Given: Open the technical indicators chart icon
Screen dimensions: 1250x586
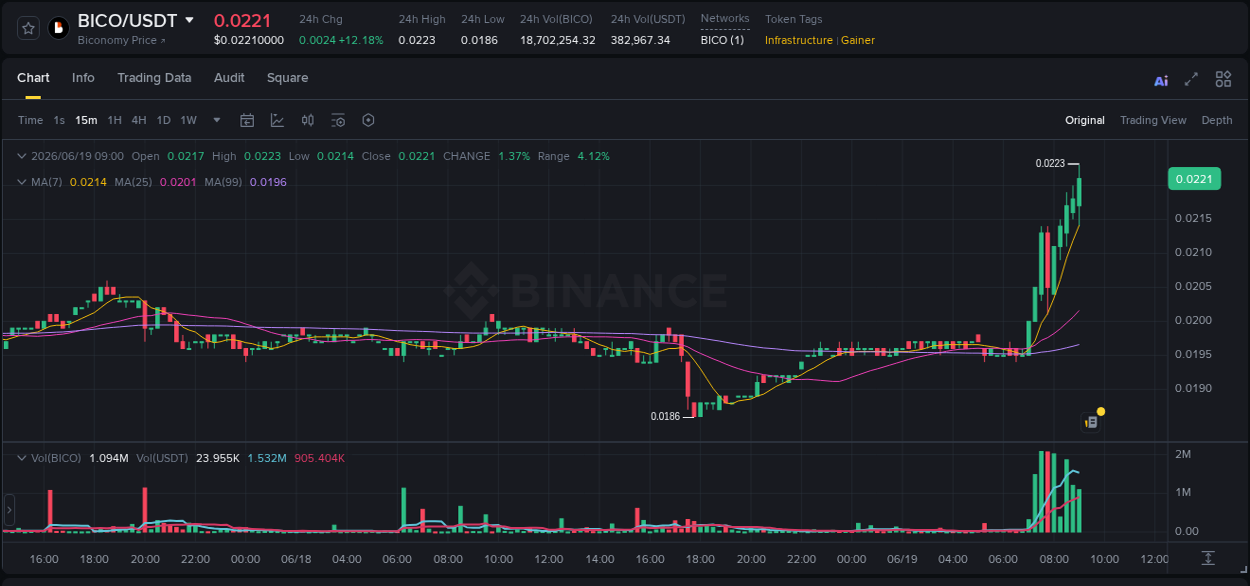Looking at the screenshot, I should pos(277,120).
